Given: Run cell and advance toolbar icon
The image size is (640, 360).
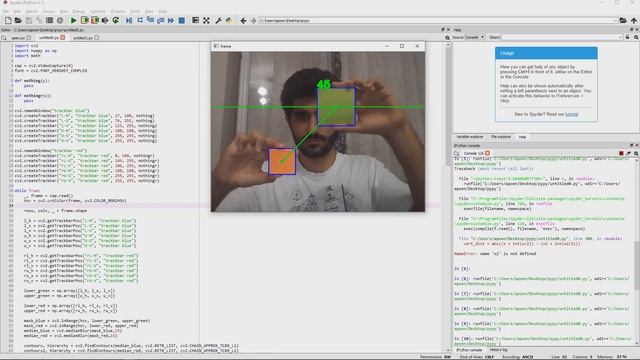Looking at the screenshot, I should tap(95, 20).
